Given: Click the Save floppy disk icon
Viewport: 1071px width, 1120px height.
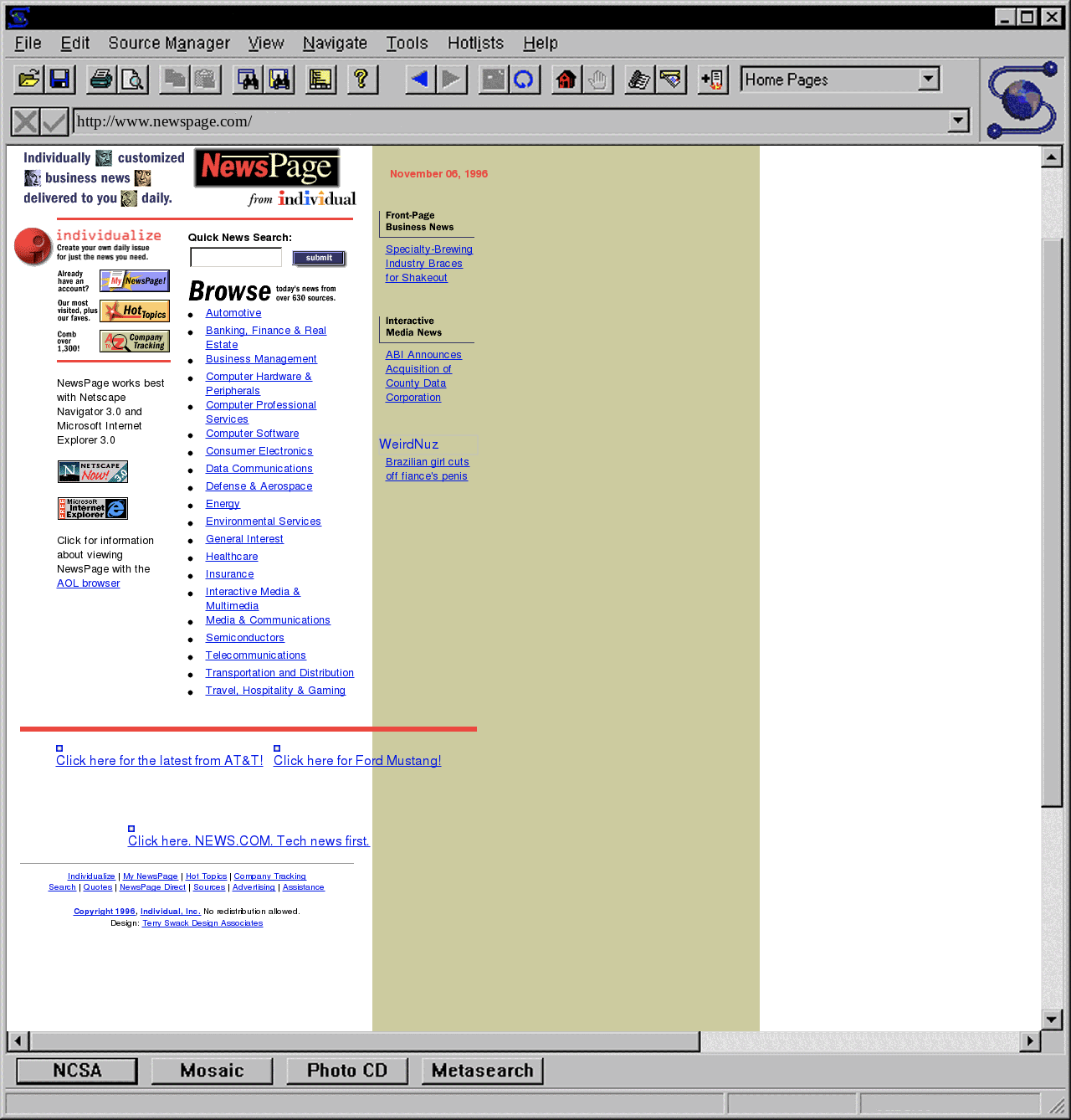Looking at the screenshot, I should pos(59,80).
